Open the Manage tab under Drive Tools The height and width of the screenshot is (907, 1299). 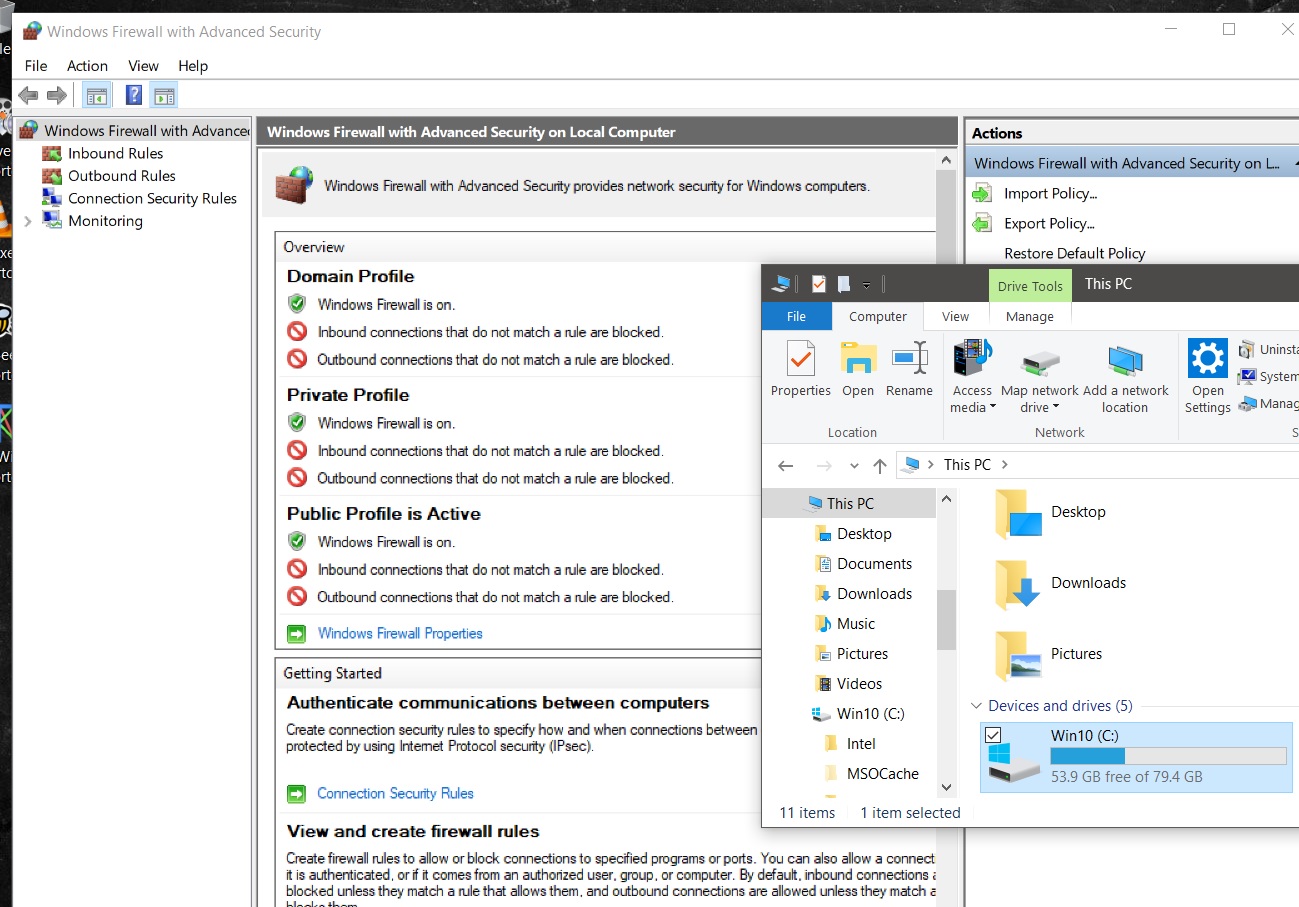click(x=1030, y=316)
